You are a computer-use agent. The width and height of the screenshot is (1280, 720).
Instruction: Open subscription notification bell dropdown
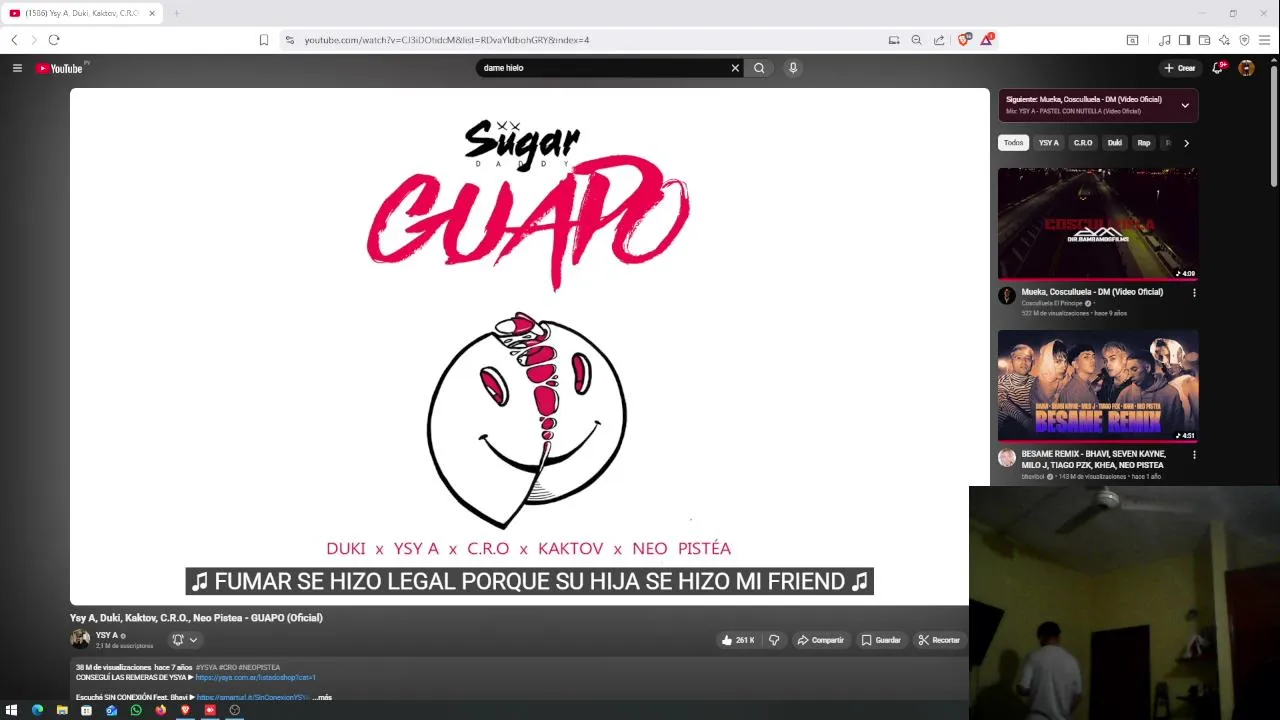pos(185,640)
